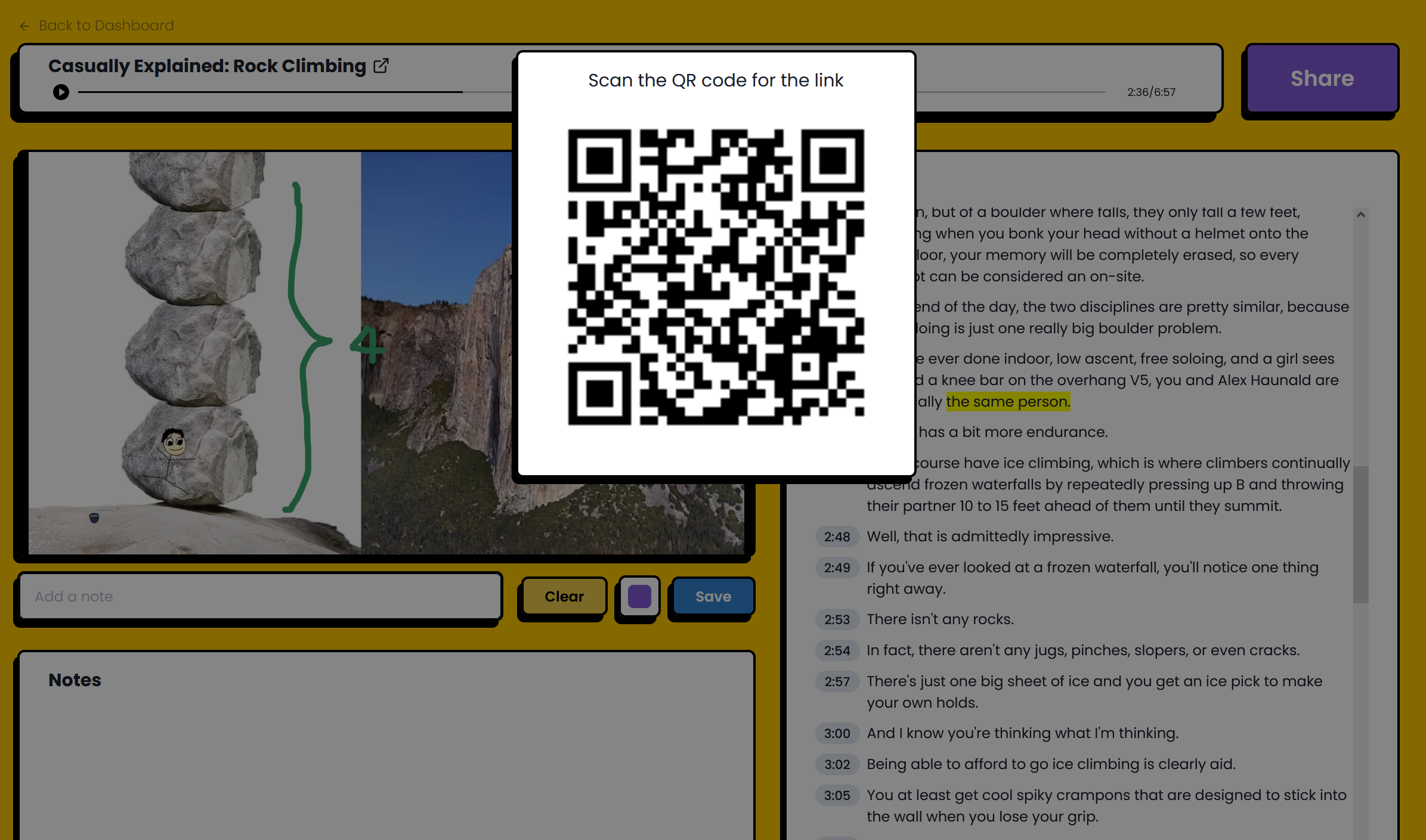Open the external link icon beside the title

pyautogui.click(x=381, y=66)
